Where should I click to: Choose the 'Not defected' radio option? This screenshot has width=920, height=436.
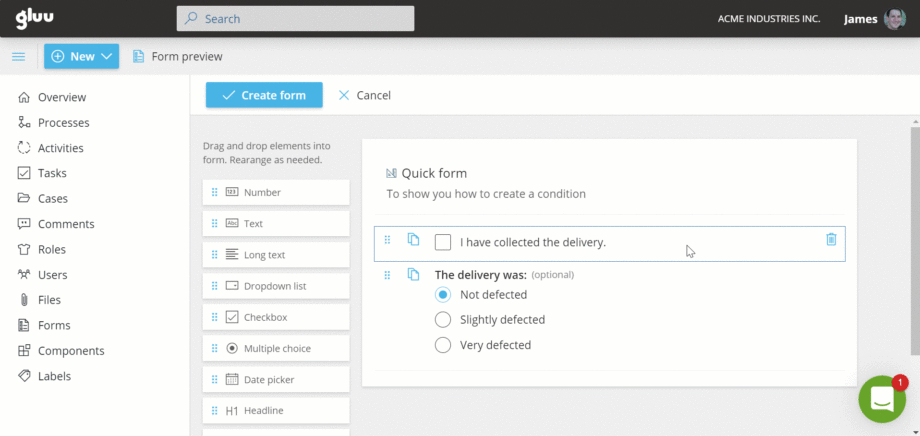pos(443,295)
